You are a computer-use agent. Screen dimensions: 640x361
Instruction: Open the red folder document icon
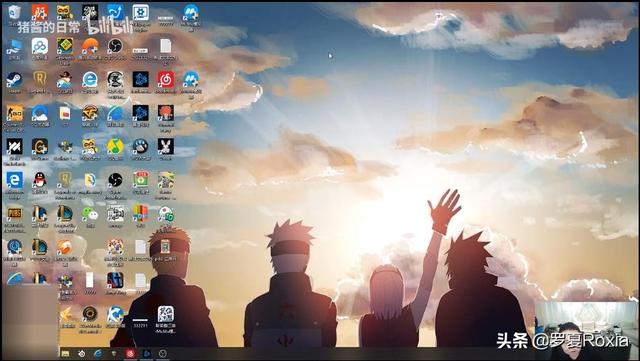tap(64, 113)
